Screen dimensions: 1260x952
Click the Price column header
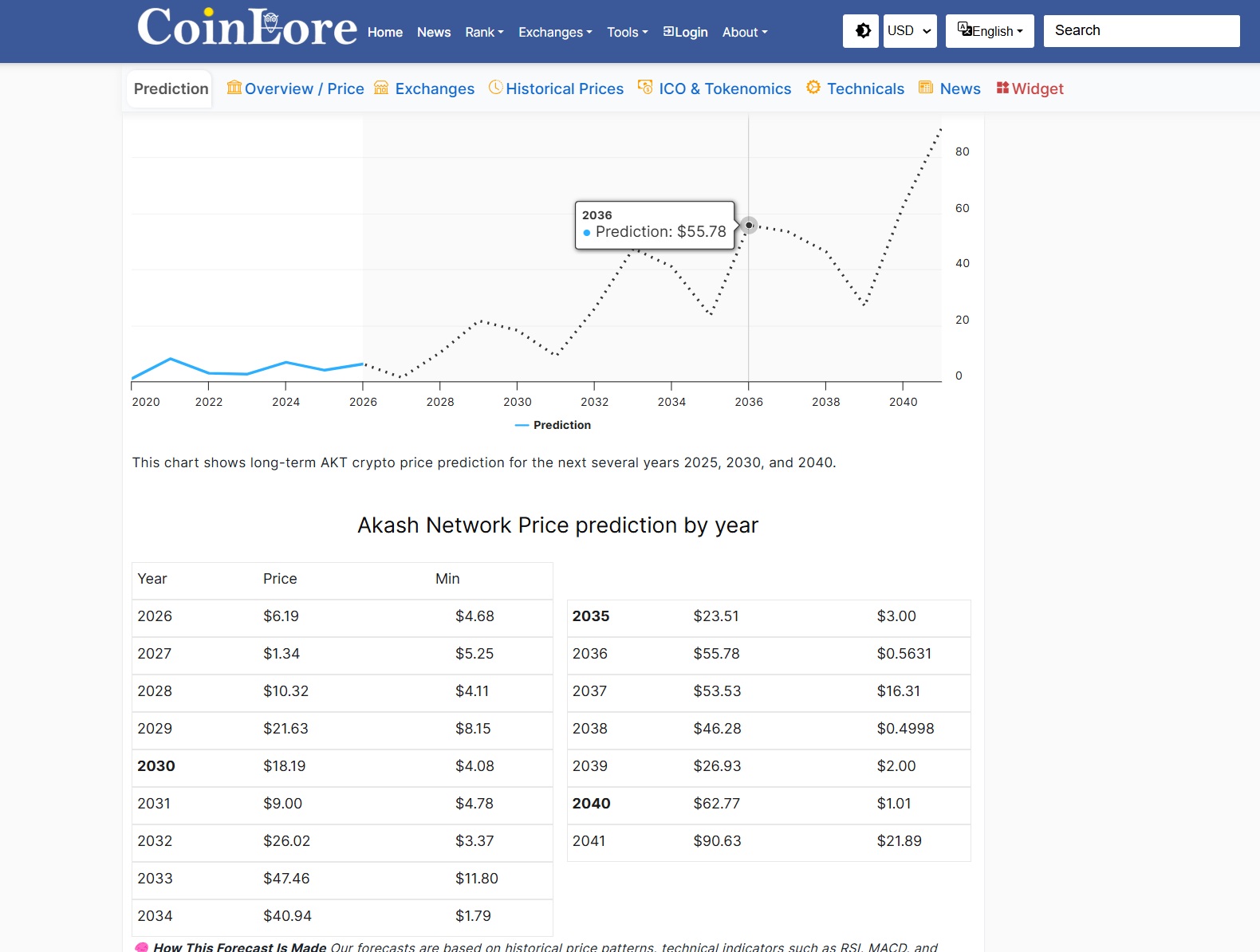click(280, 579)
